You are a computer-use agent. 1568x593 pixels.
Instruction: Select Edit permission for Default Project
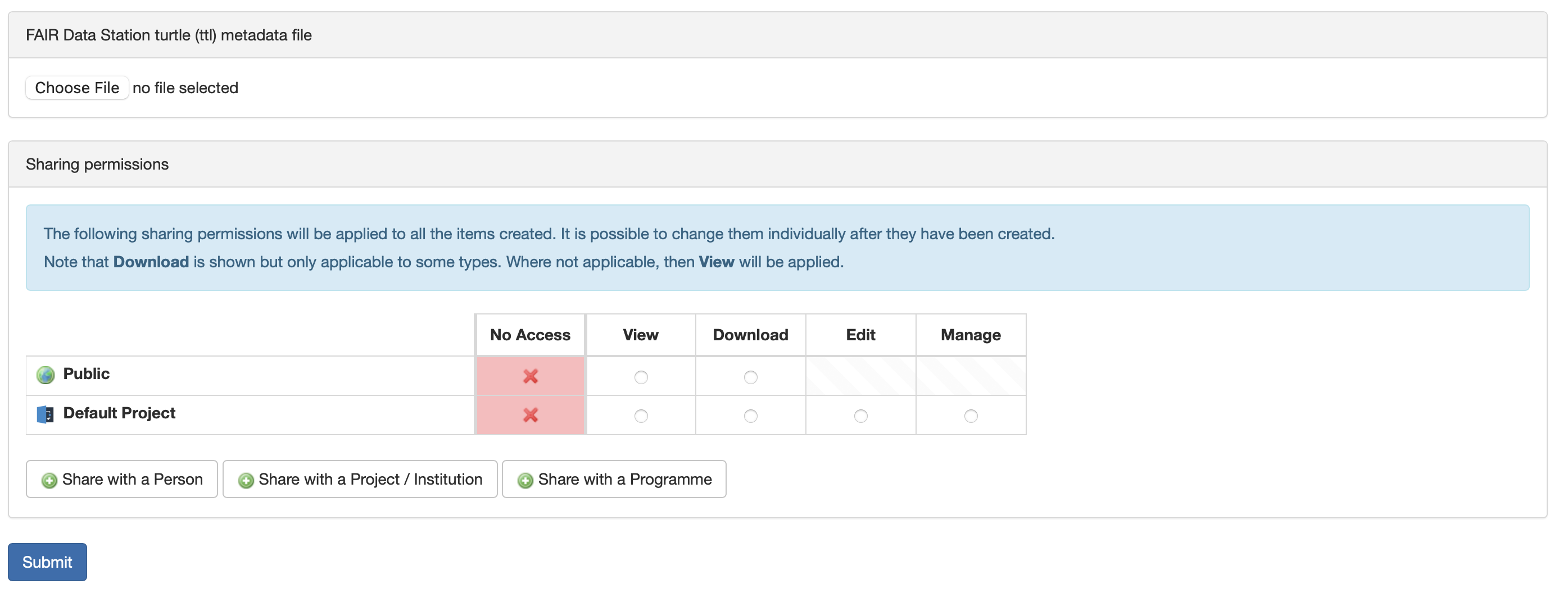pyautogui.click(x=860, y=416)
